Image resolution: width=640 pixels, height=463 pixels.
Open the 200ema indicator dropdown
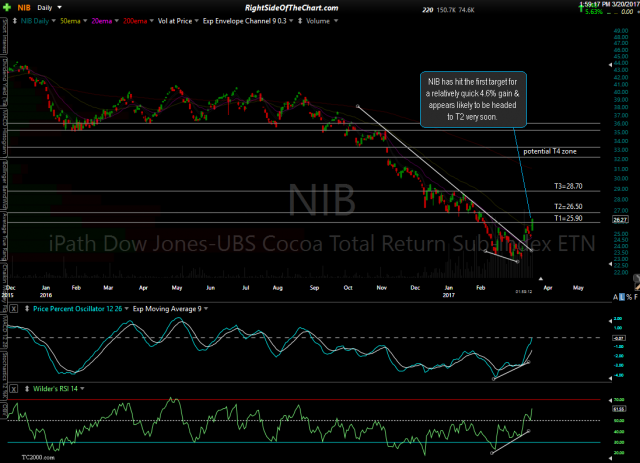tap(151, 21)
